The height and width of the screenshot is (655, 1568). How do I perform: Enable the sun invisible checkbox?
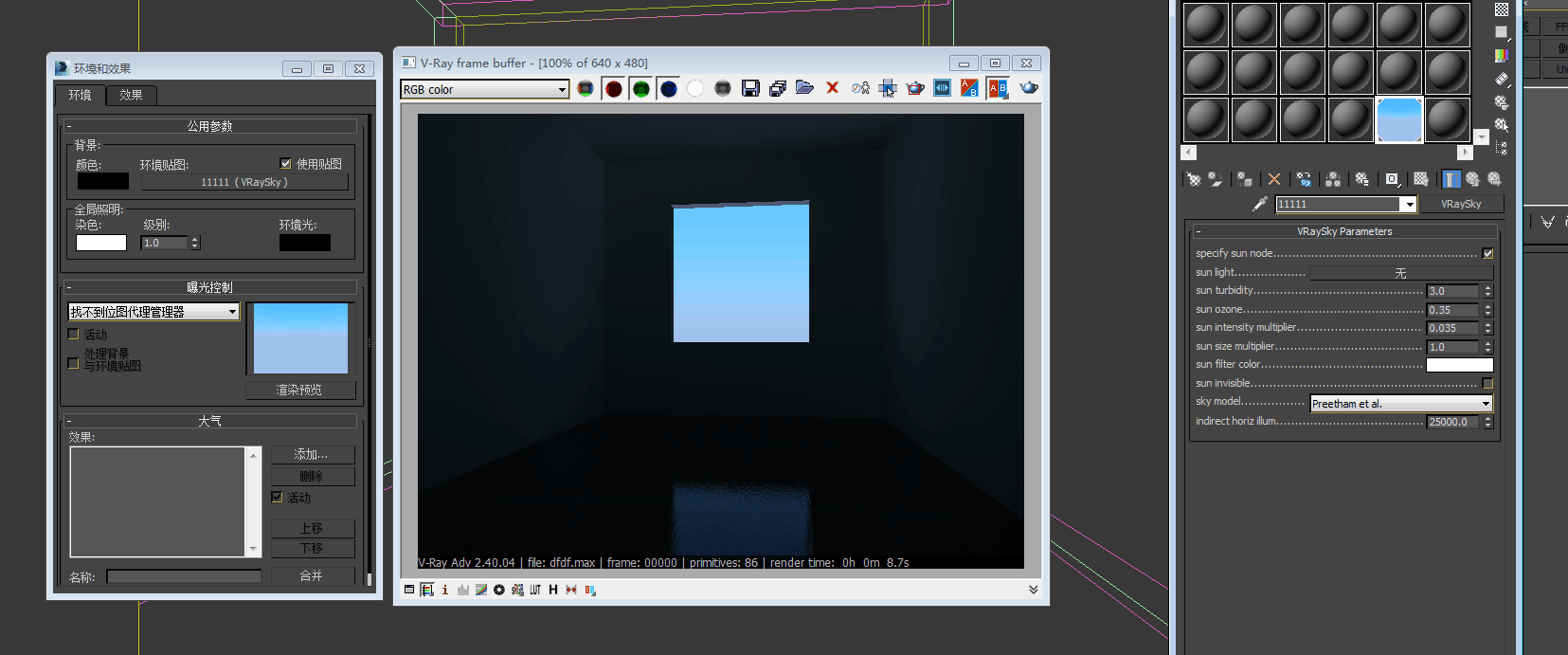(1487, 384)
